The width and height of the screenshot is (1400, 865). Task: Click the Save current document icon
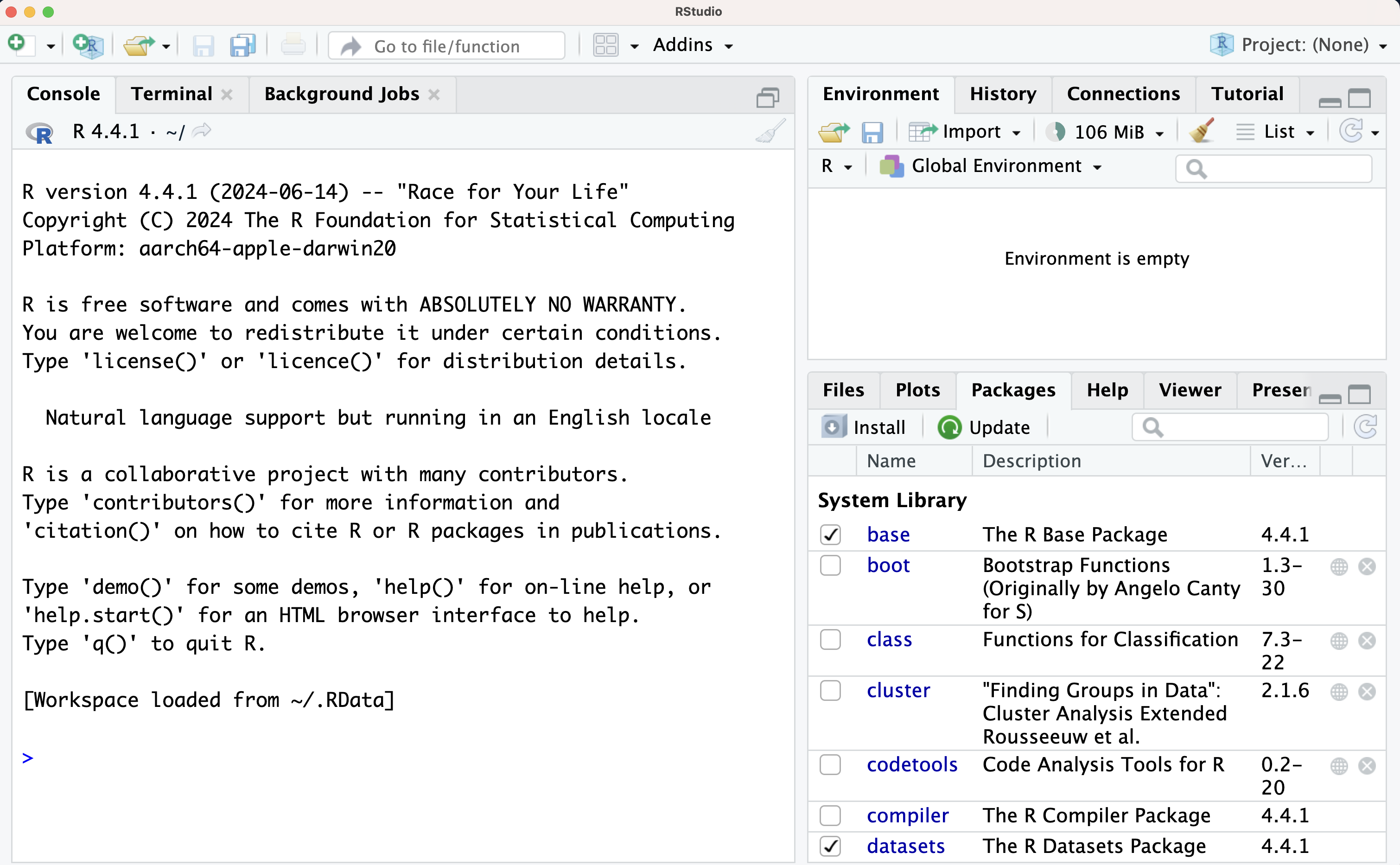pyautogui.click(x=203, y=45)
